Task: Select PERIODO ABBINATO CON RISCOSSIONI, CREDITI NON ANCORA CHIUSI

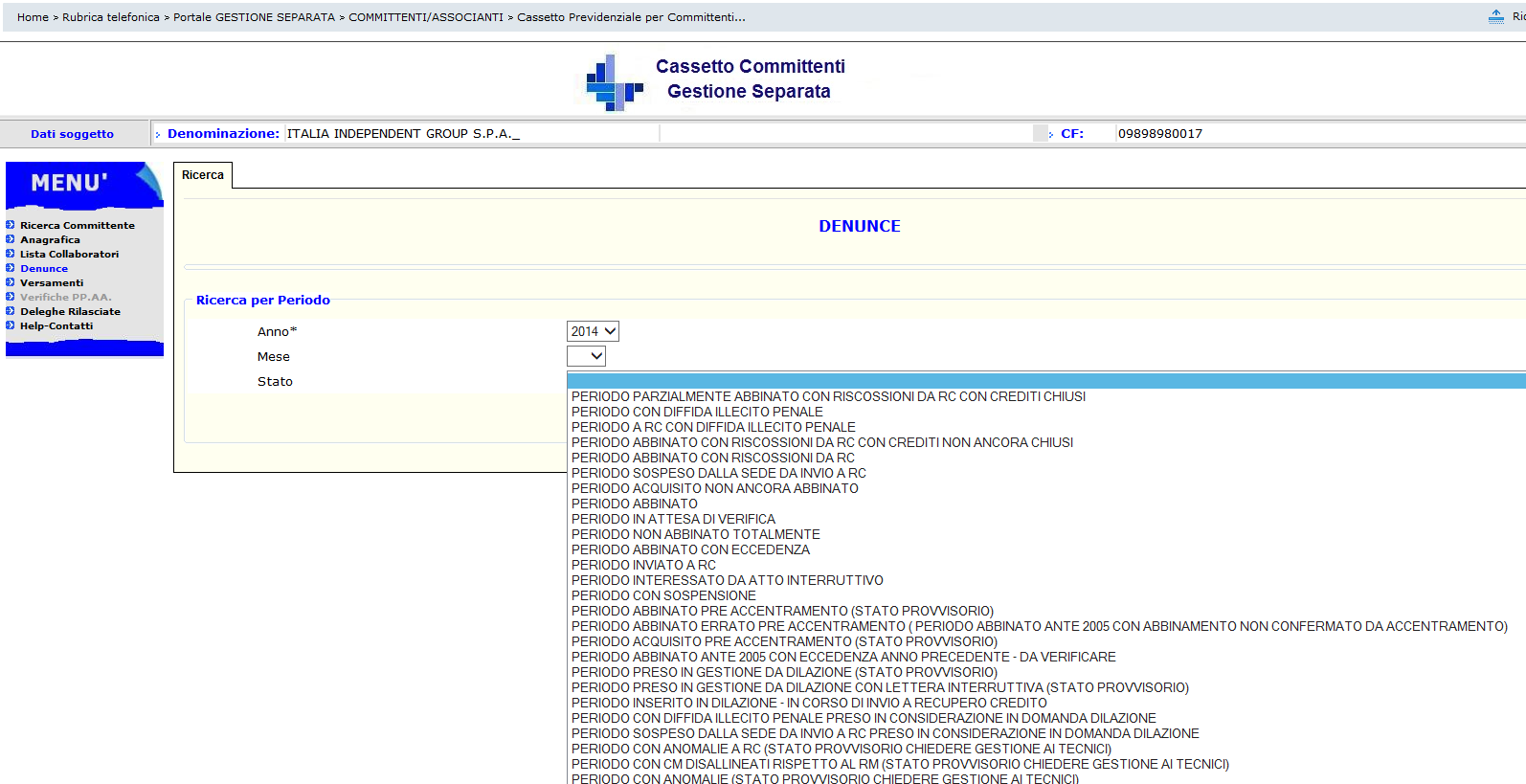Action: coord(1046,442)
